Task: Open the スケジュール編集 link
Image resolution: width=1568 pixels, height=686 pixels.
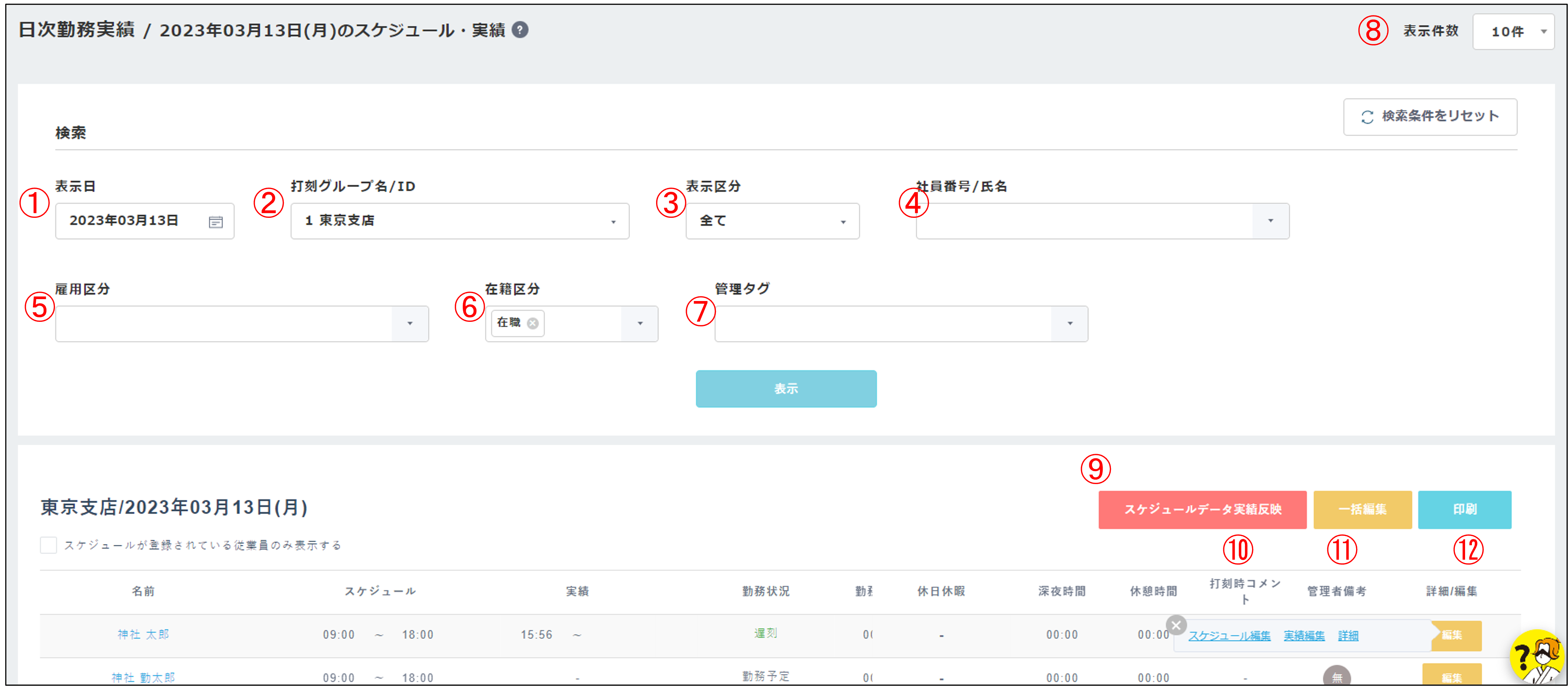Action: click(x=1229, y=636)
